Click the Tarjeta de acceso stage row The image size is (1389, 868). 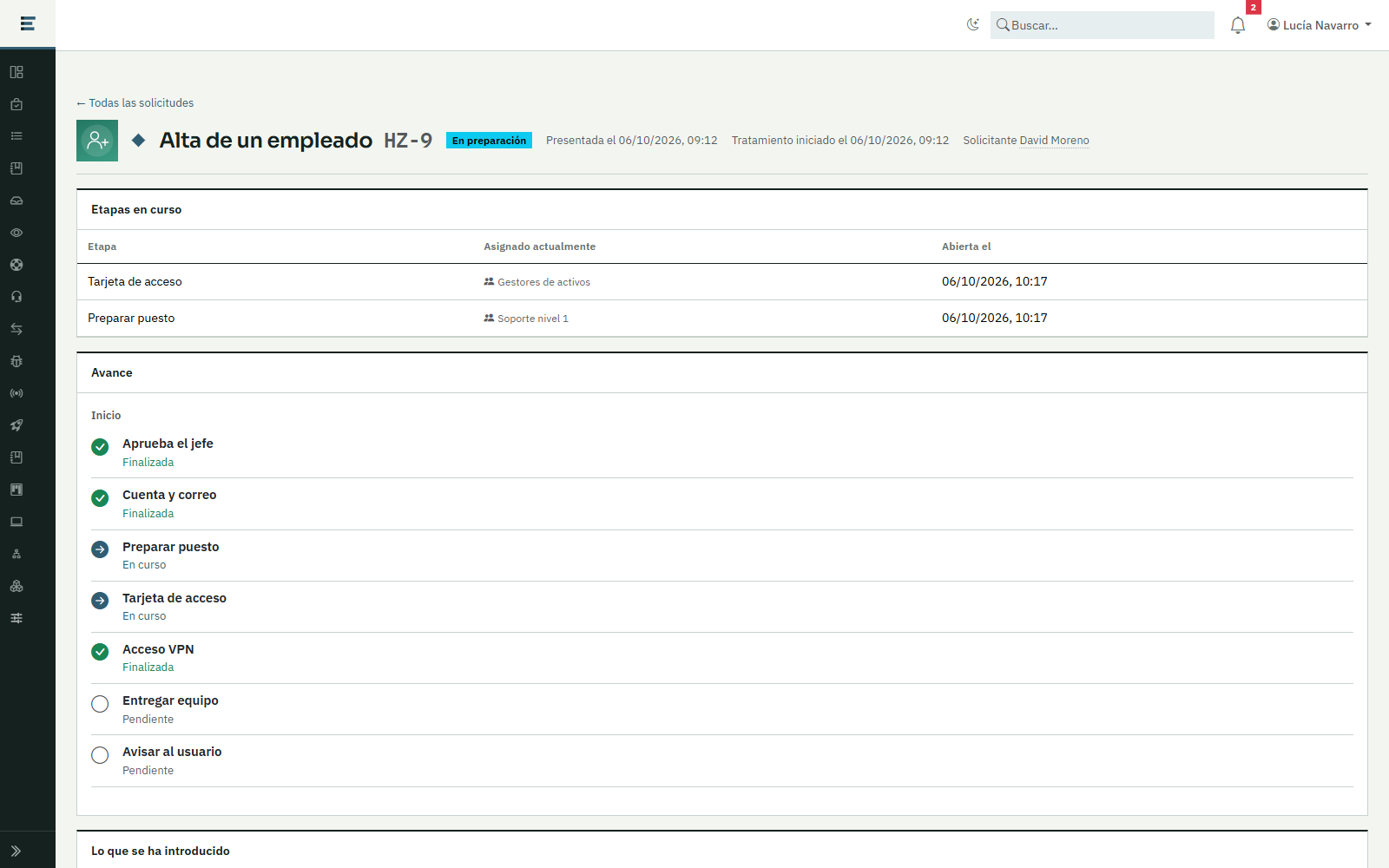coord(722,282)
